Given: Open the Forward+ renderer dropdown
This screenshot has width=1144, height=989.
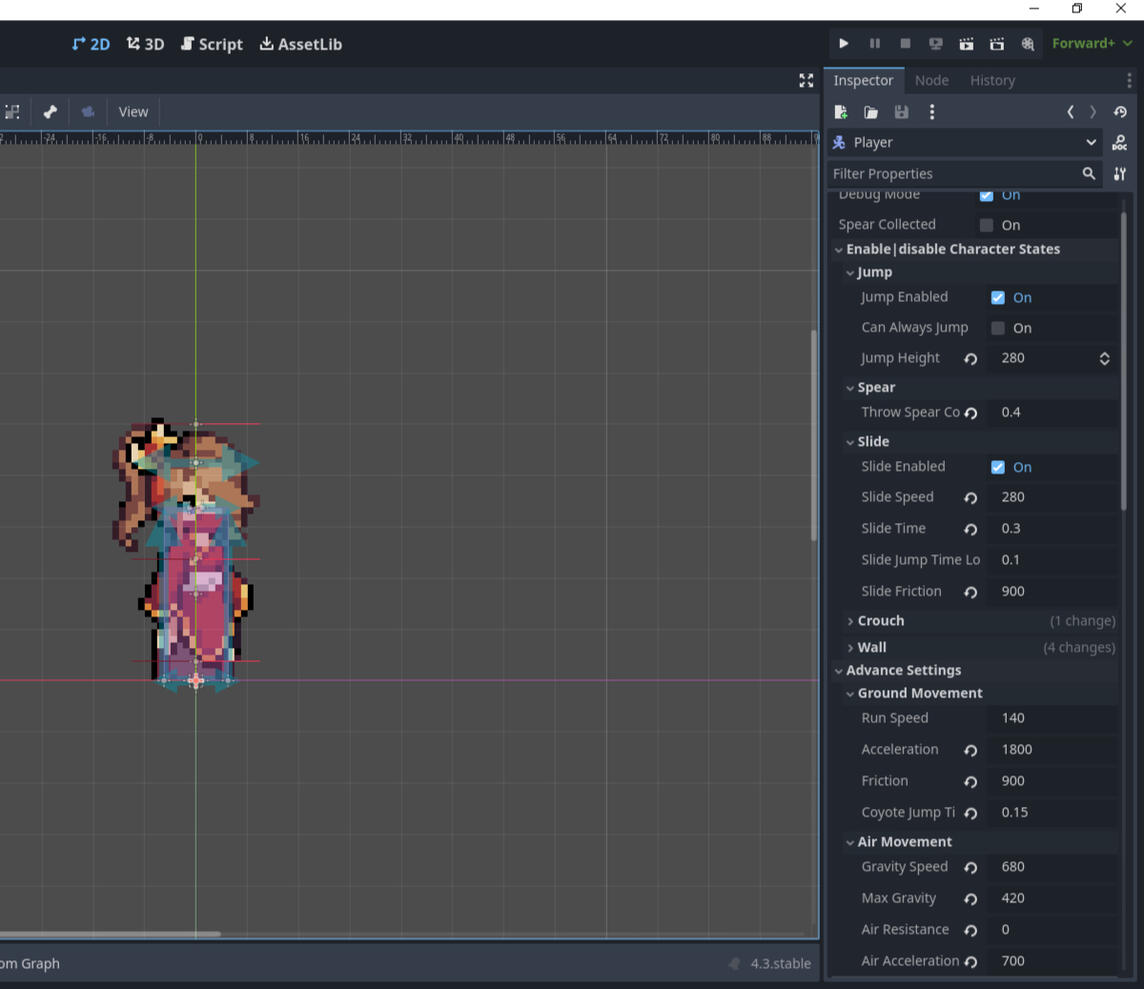Looking at the screenshot, I should (x=1092, y=44).
